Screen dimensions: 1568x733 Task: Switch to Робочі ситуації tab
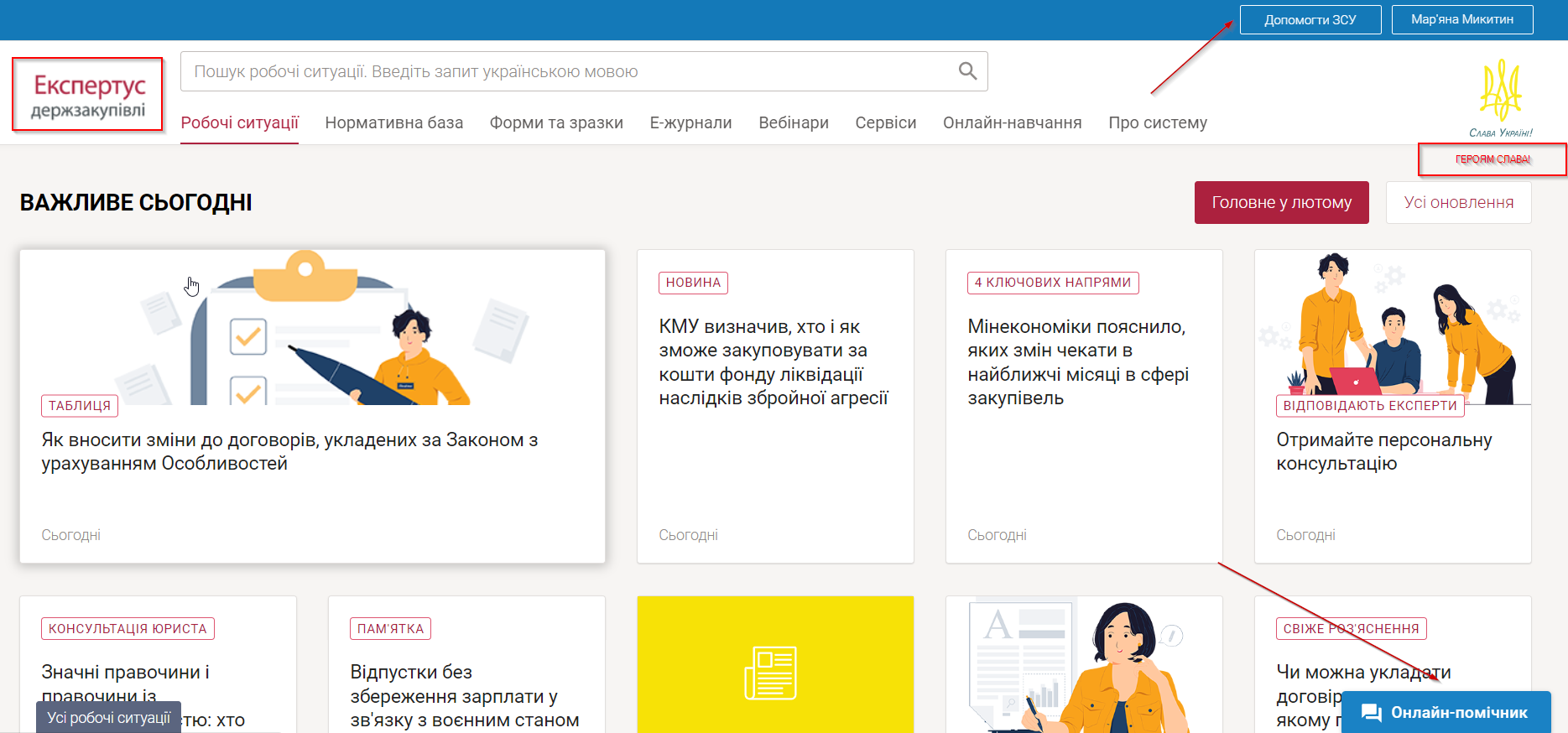(240, 122)
